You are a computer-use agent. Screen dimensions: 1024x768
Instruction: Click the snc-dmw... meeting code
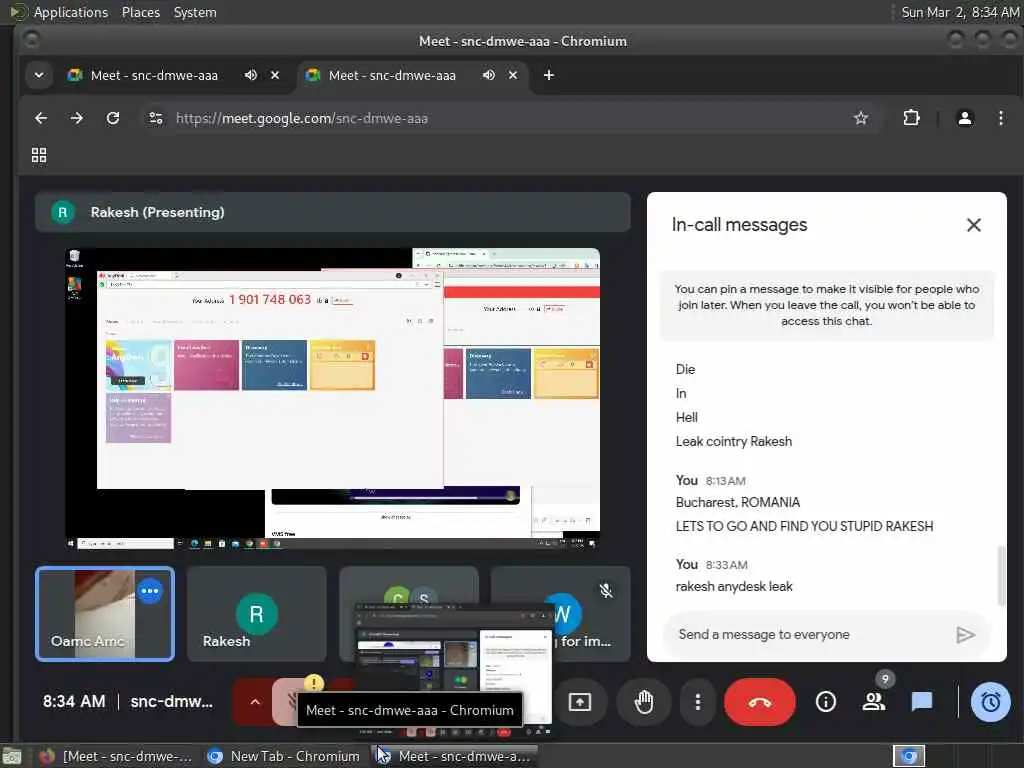pyautogui.click(x=172, y=701)
